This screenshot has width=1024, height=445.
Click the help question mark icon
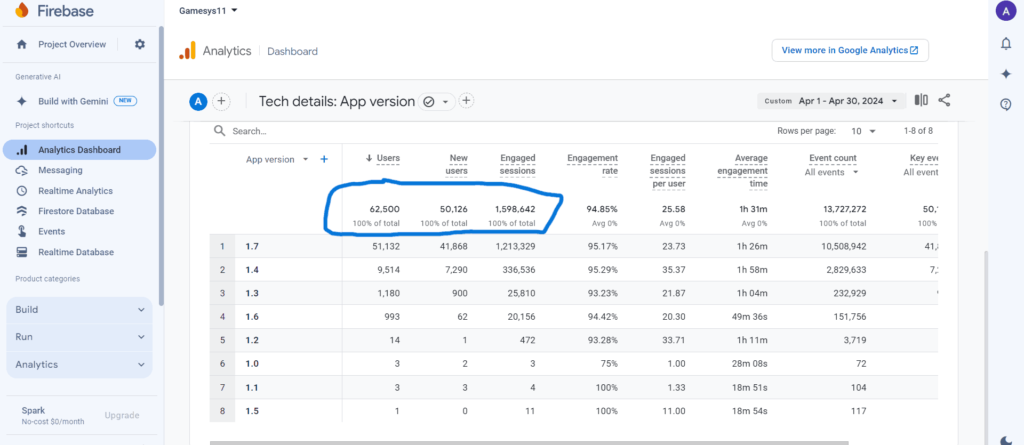tap(1005, 104)
